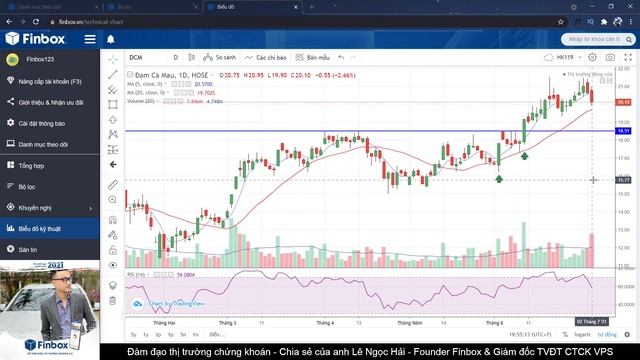The image size is (640, 360).
Task: Open Danh mục theo dõi watchlist
Action: (50, 144)
